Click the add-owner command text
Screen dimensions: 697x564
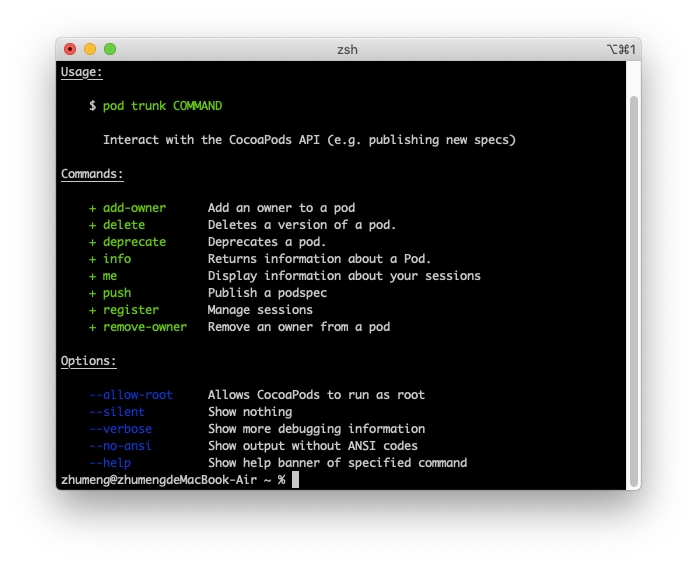click(x=134, y=208)
